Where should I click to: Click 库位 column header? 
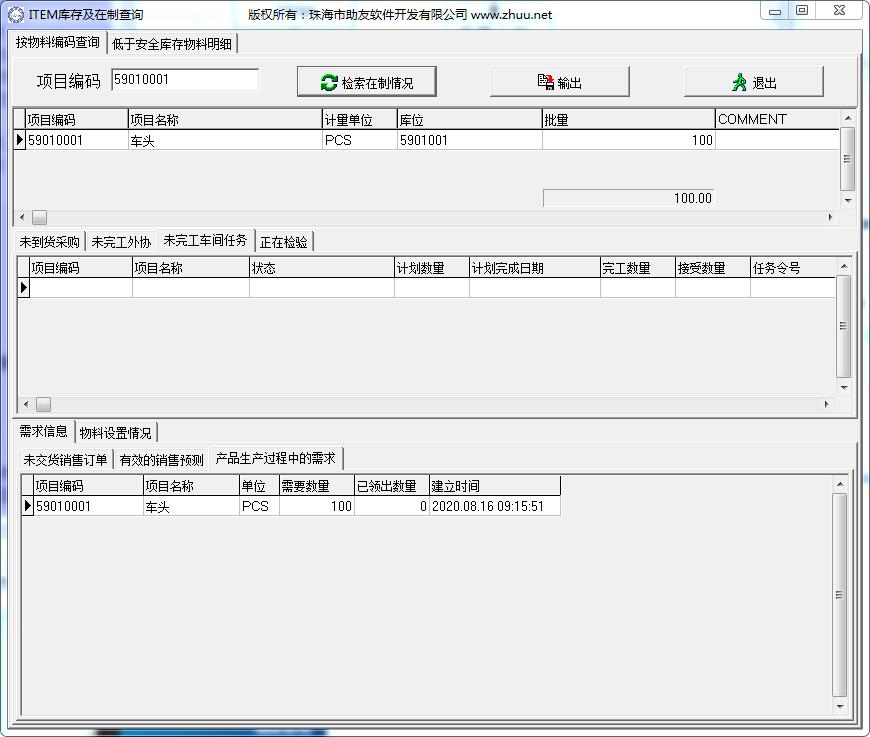coord(469,119)
